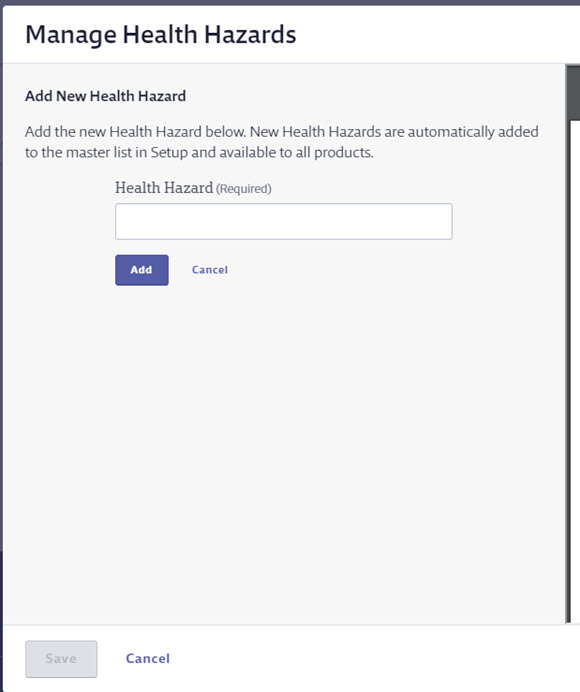This screenshot has width=580, height=692.
Task: Click the "Add New Health Hazard" section heading
Action: 105,96
